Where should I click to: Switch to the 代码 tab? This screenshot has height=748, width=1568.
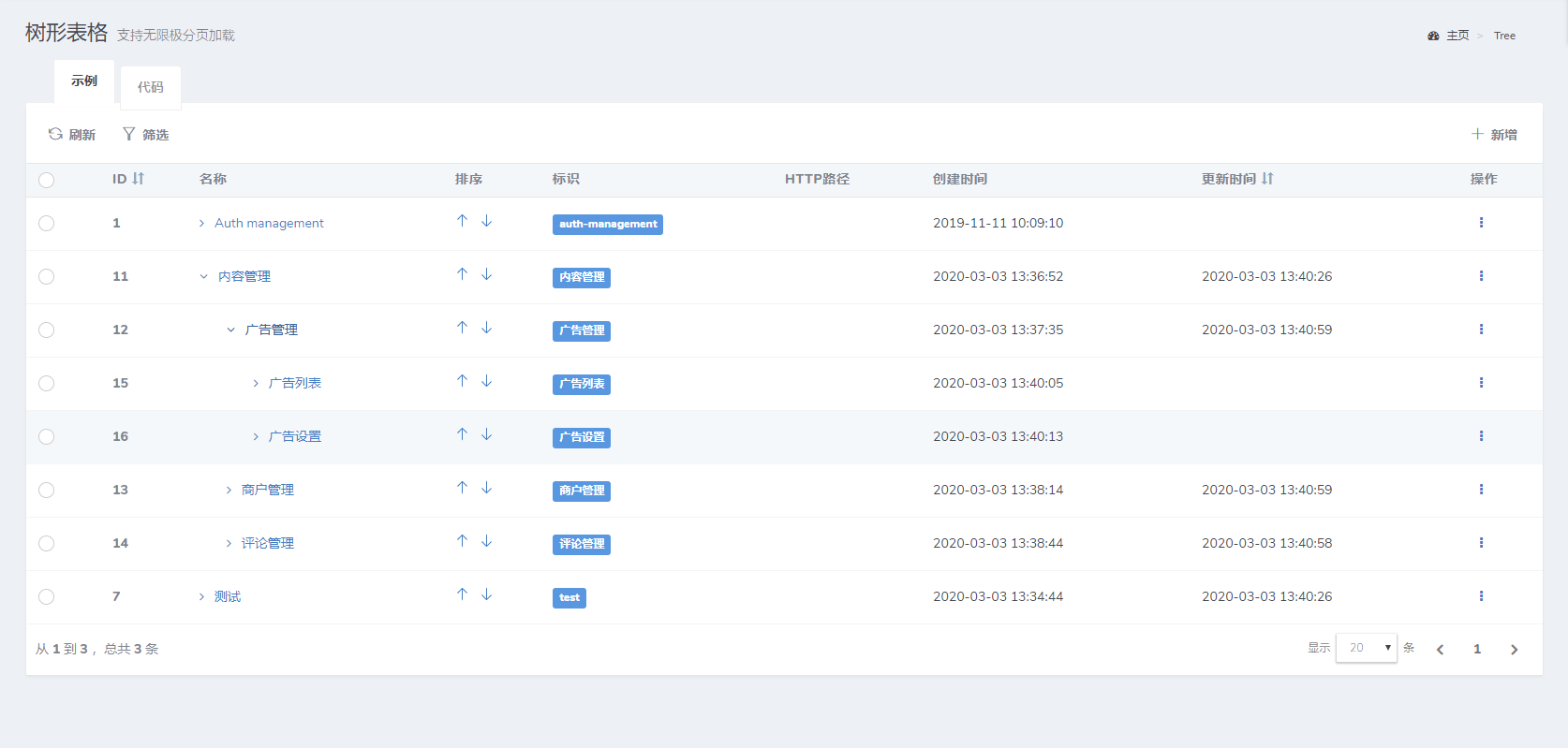coord(151,87)
